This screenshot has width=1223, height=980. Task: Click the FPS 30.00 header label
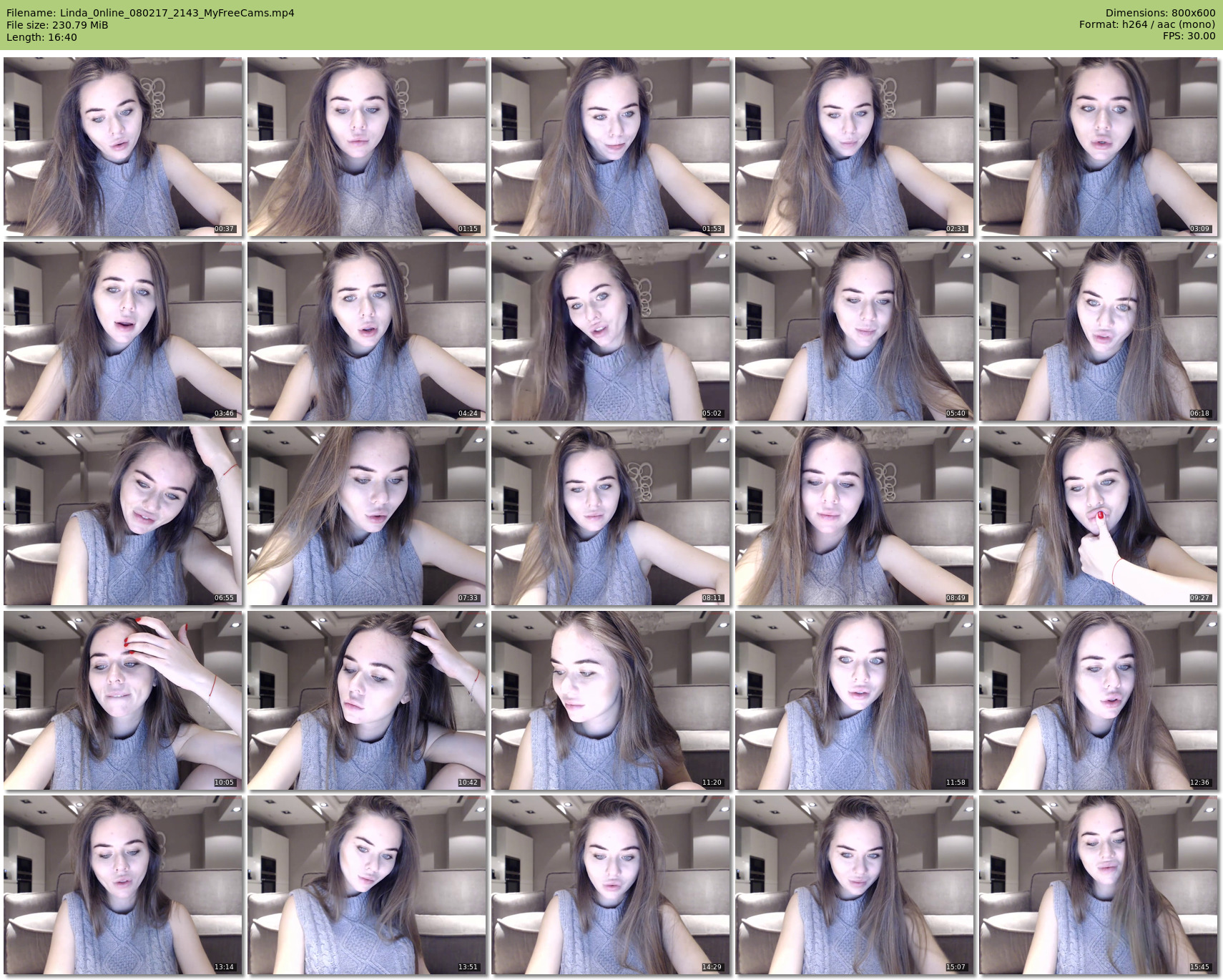pyautogui.click(x=1189, y=36)
